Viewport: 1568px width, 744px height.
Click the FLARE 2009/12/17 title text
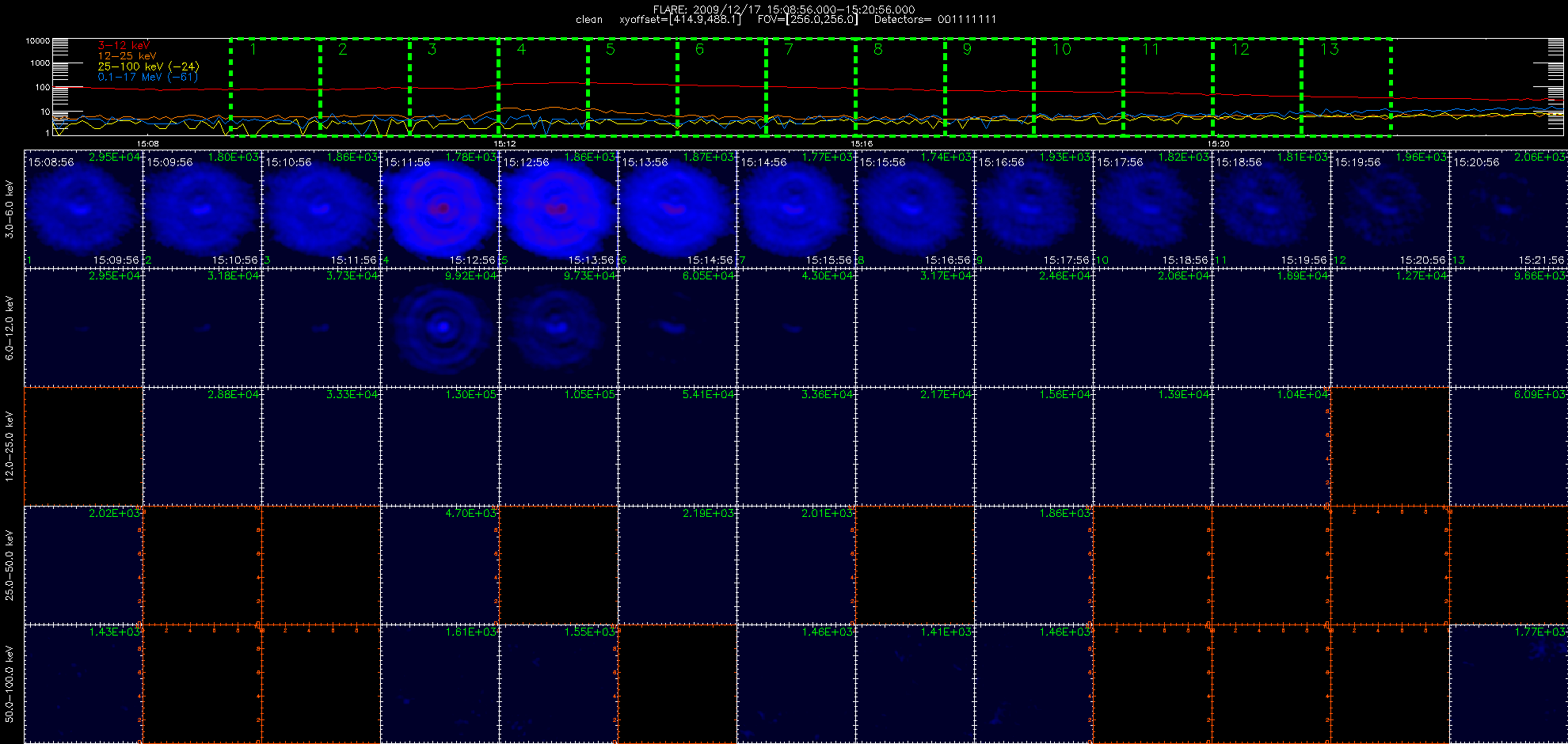click(x=784, y=9)
